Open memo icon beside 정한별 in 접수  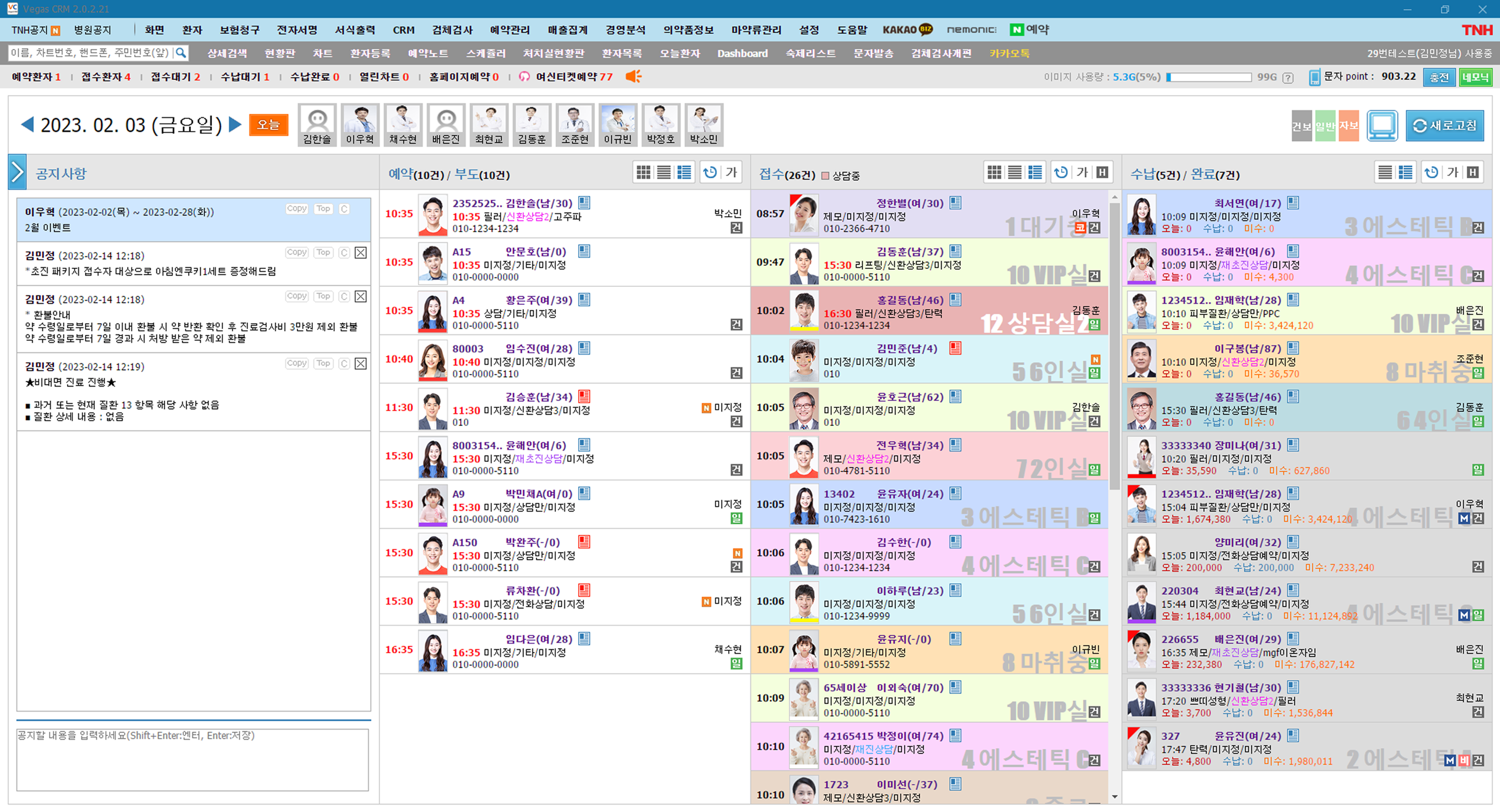pyautogui.click(x=955, y=203)
